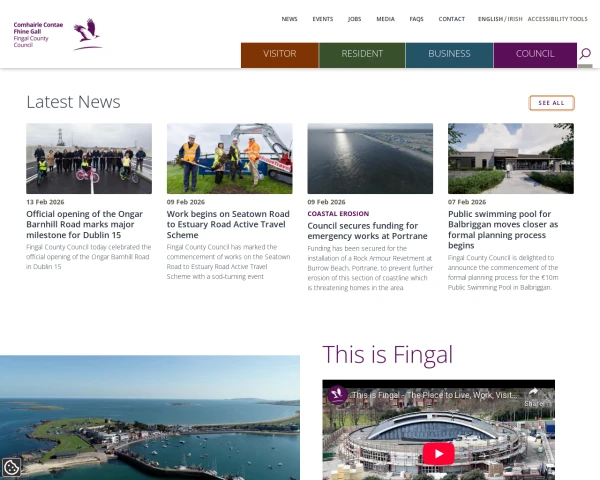Open the Business section
The width and height of the screenshot is (600, 480).
pos(449,55)
